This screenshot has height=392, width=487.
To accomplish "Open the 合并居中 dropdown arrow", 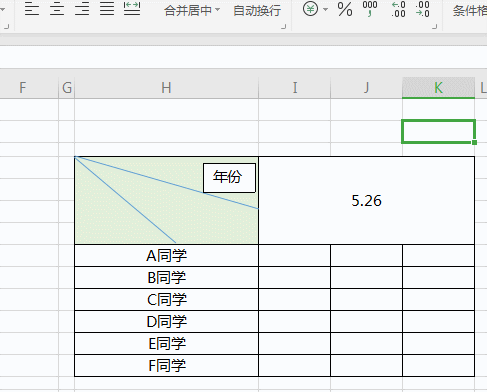I will (x=218, y=9).
